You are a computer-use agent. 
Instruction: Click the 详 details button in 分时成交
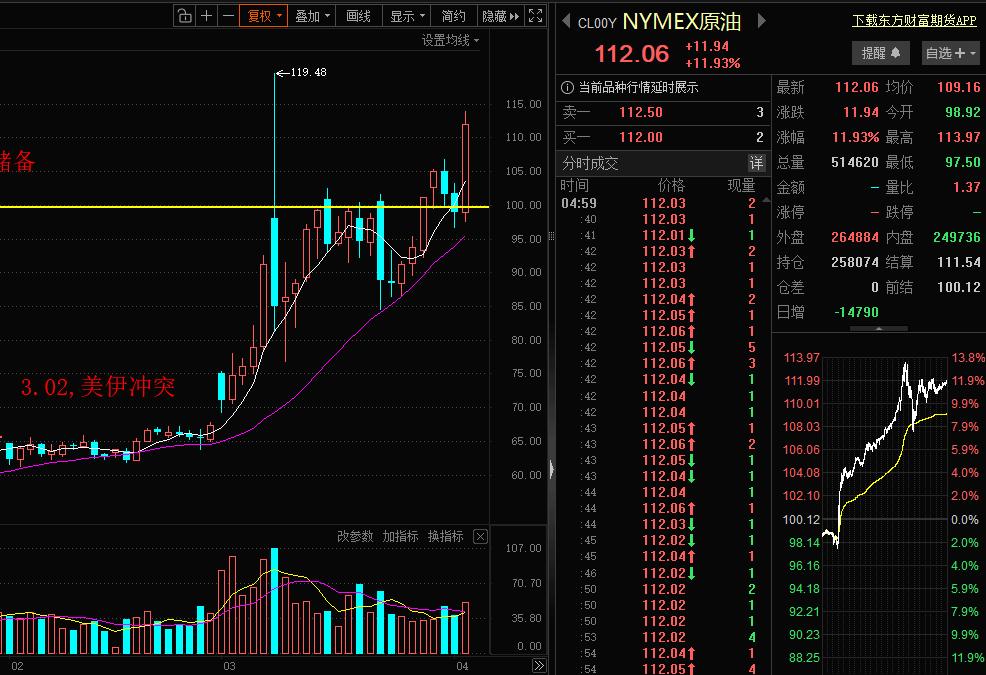(756, 164)
